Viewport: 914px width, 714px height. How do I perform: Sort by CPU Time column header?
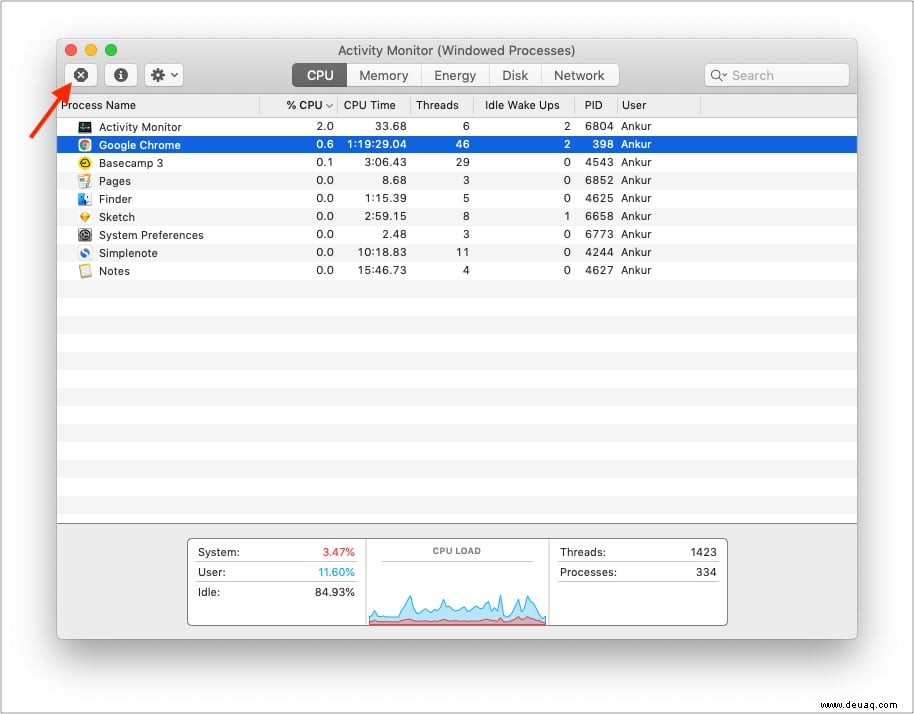click(374, 105)
